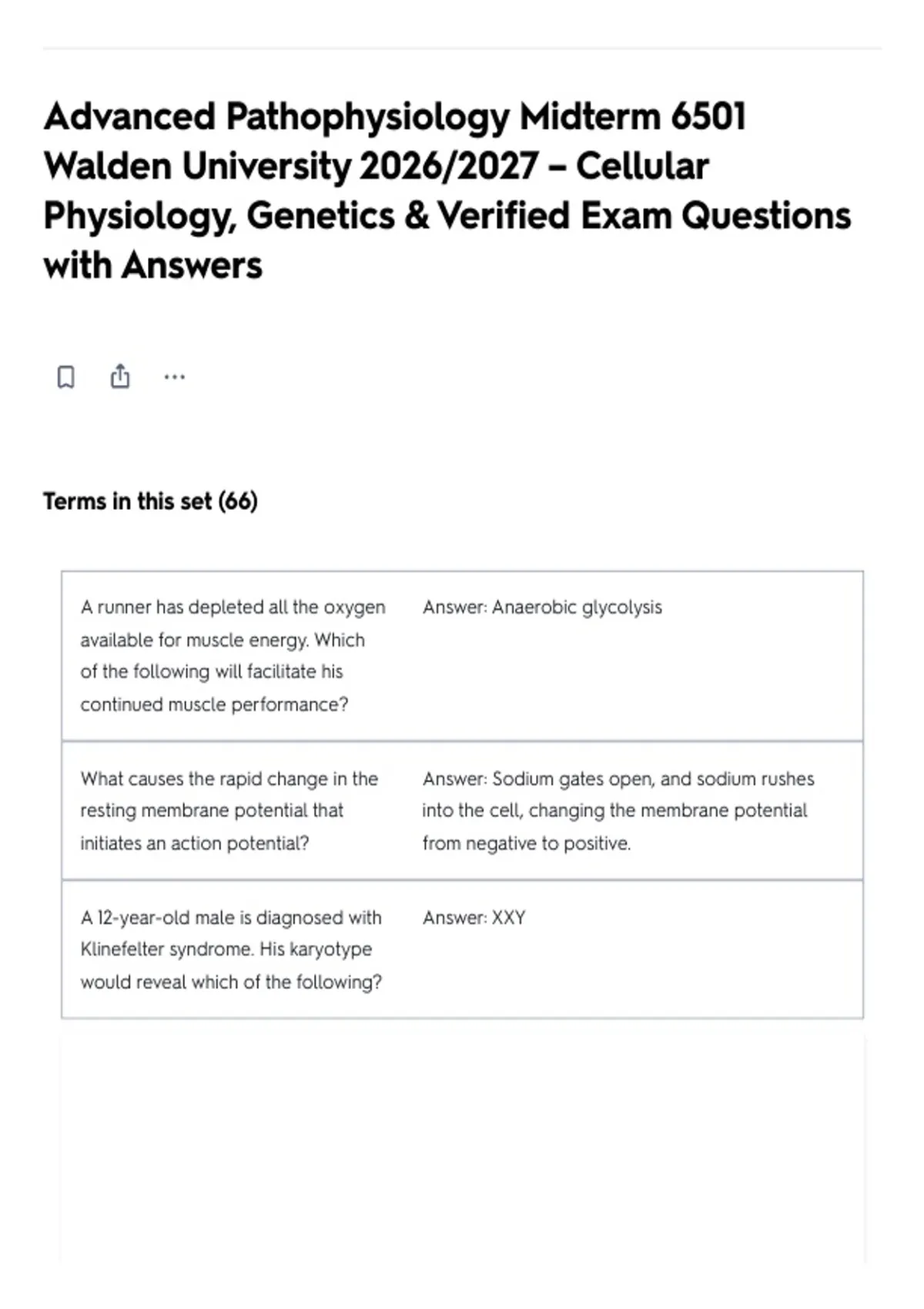Click the 'Answer: XXY' definition
The height and width of the screenshot is (1309, 924).
point(474,918)
